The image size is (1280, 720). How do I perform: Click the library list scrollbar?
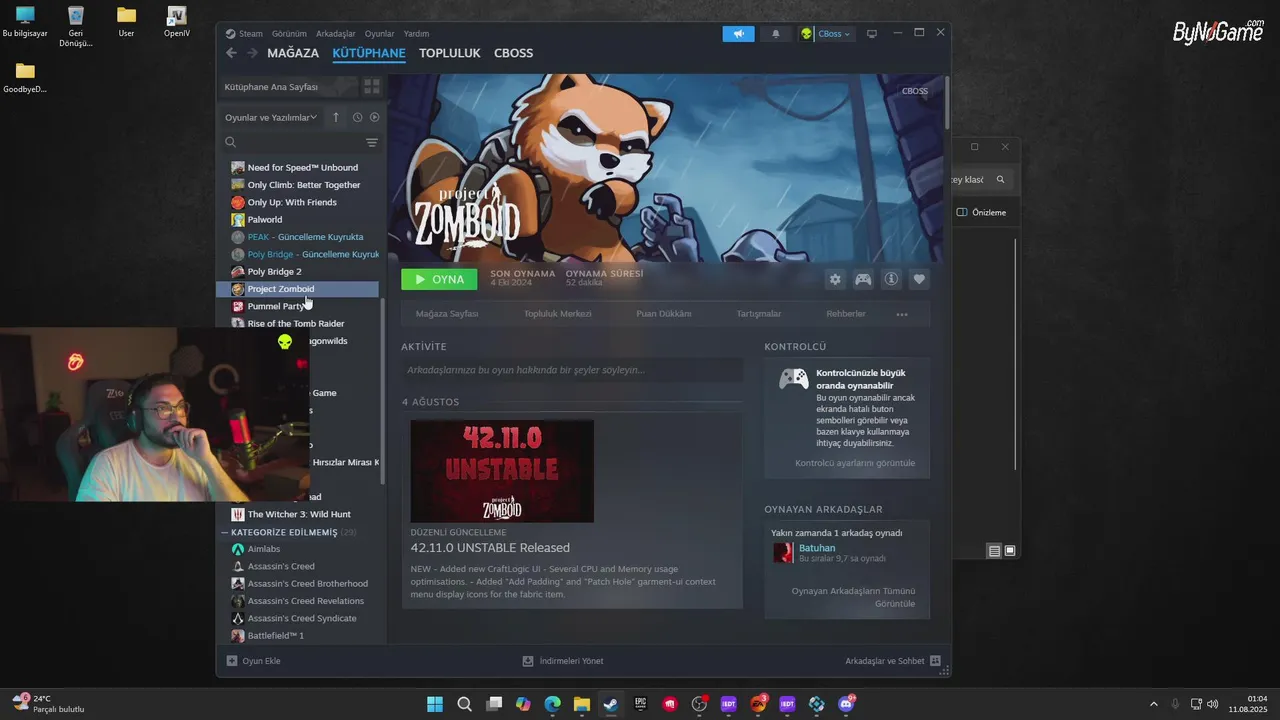click(383, 389)
